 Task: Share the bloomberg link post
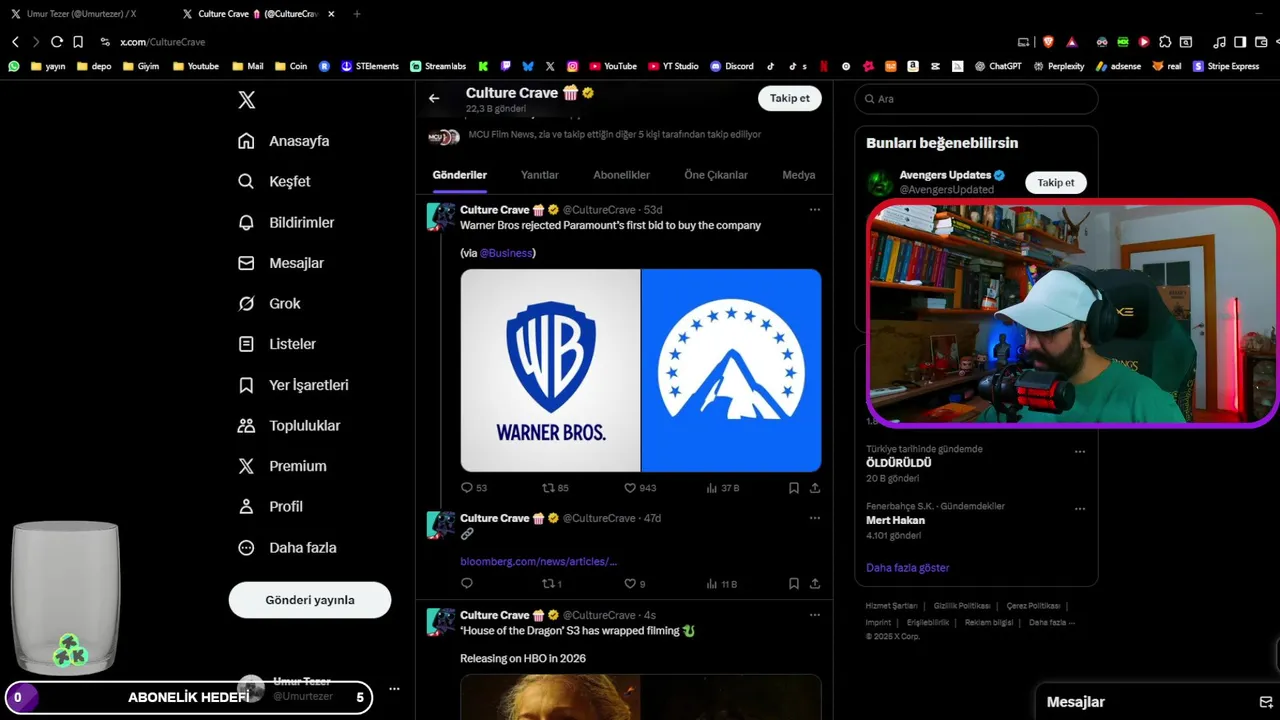click(815, 584)
